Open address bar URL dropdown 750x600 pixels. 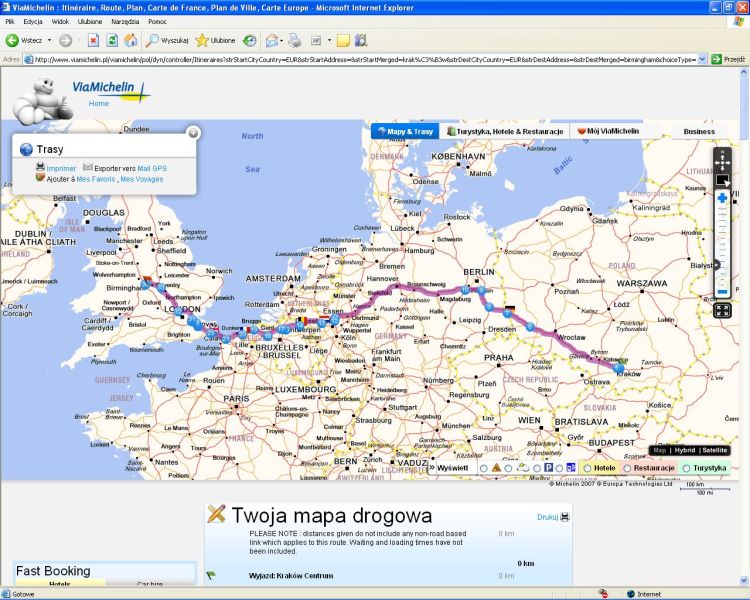tap(702, 59)
